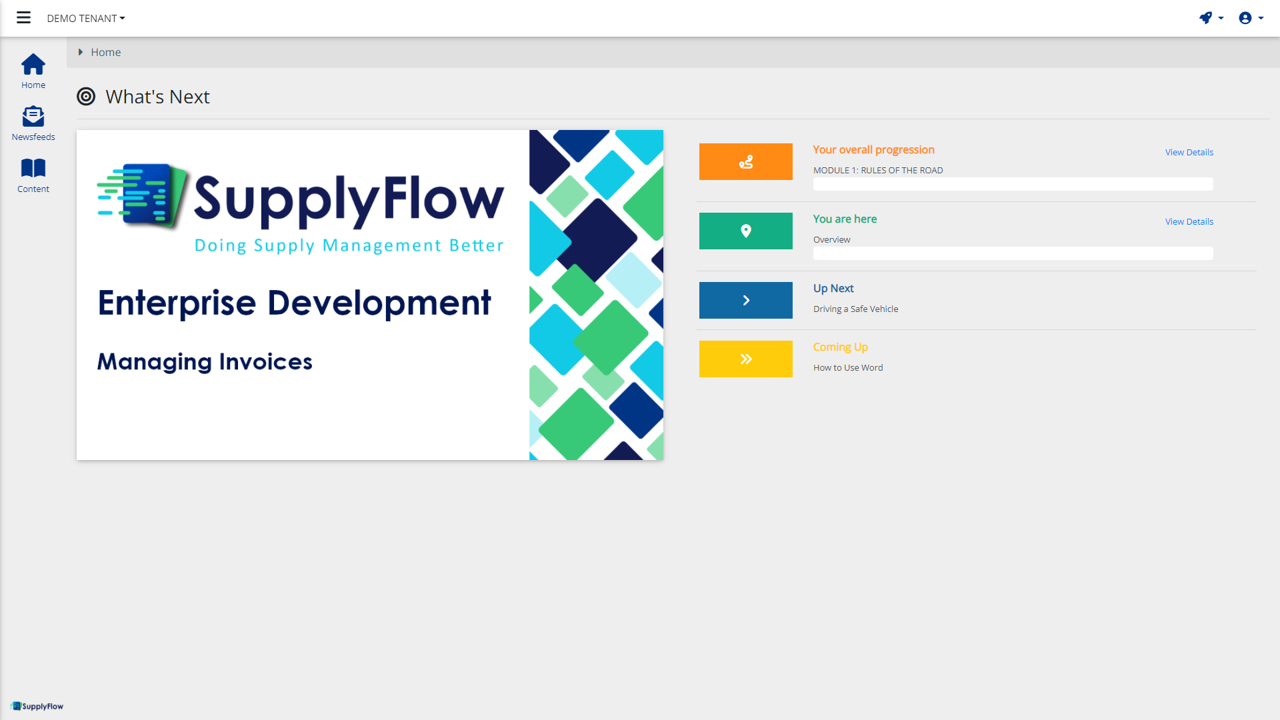
Task: Open Newsfeeds from the sidebar
Action: pos(33,118)
